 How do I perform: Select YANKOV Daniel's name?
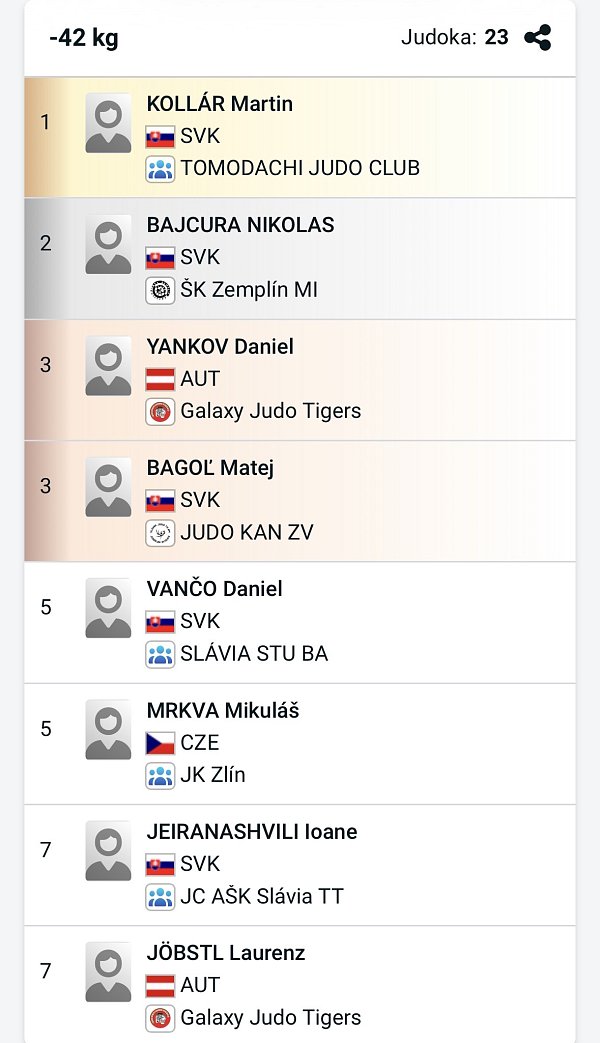tap(220, 347)
